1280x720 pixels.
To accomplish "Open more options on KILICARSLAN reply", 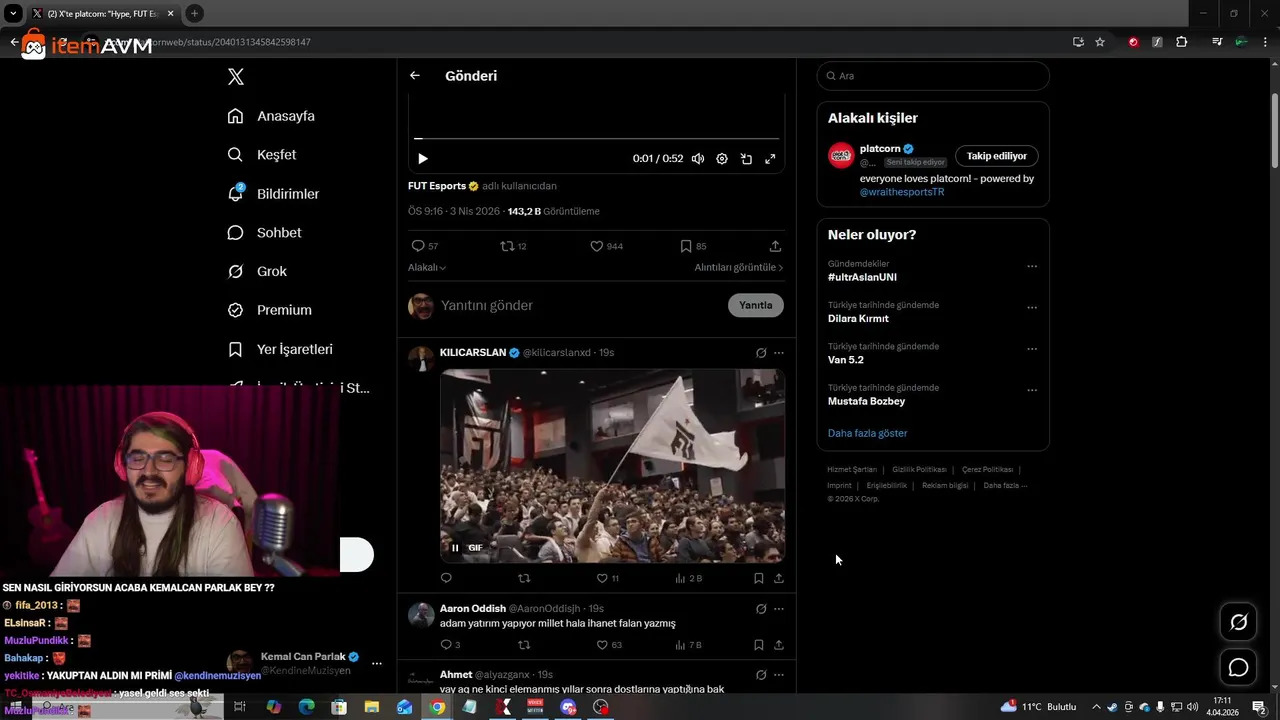I will 779,353.
